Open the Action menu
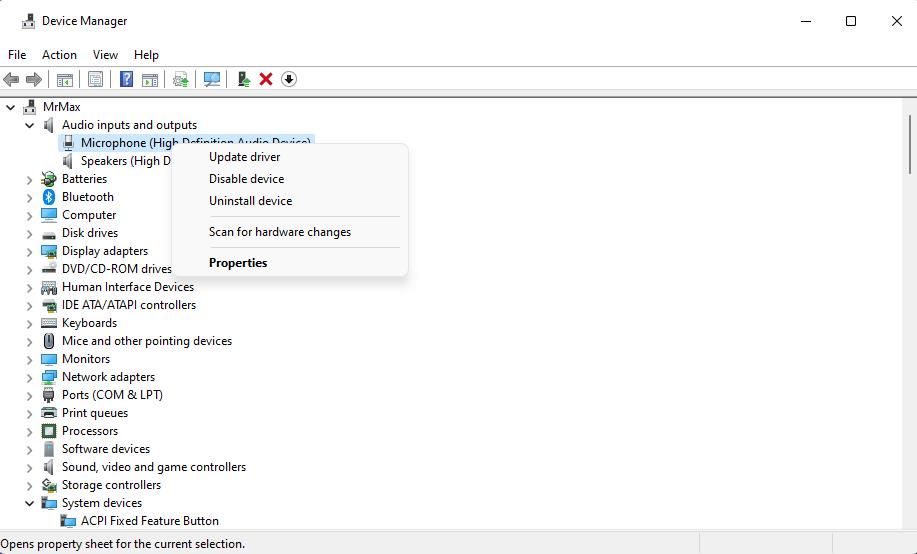Image resolution: width=917 pixels, height=554 pixels. point(59,54)
